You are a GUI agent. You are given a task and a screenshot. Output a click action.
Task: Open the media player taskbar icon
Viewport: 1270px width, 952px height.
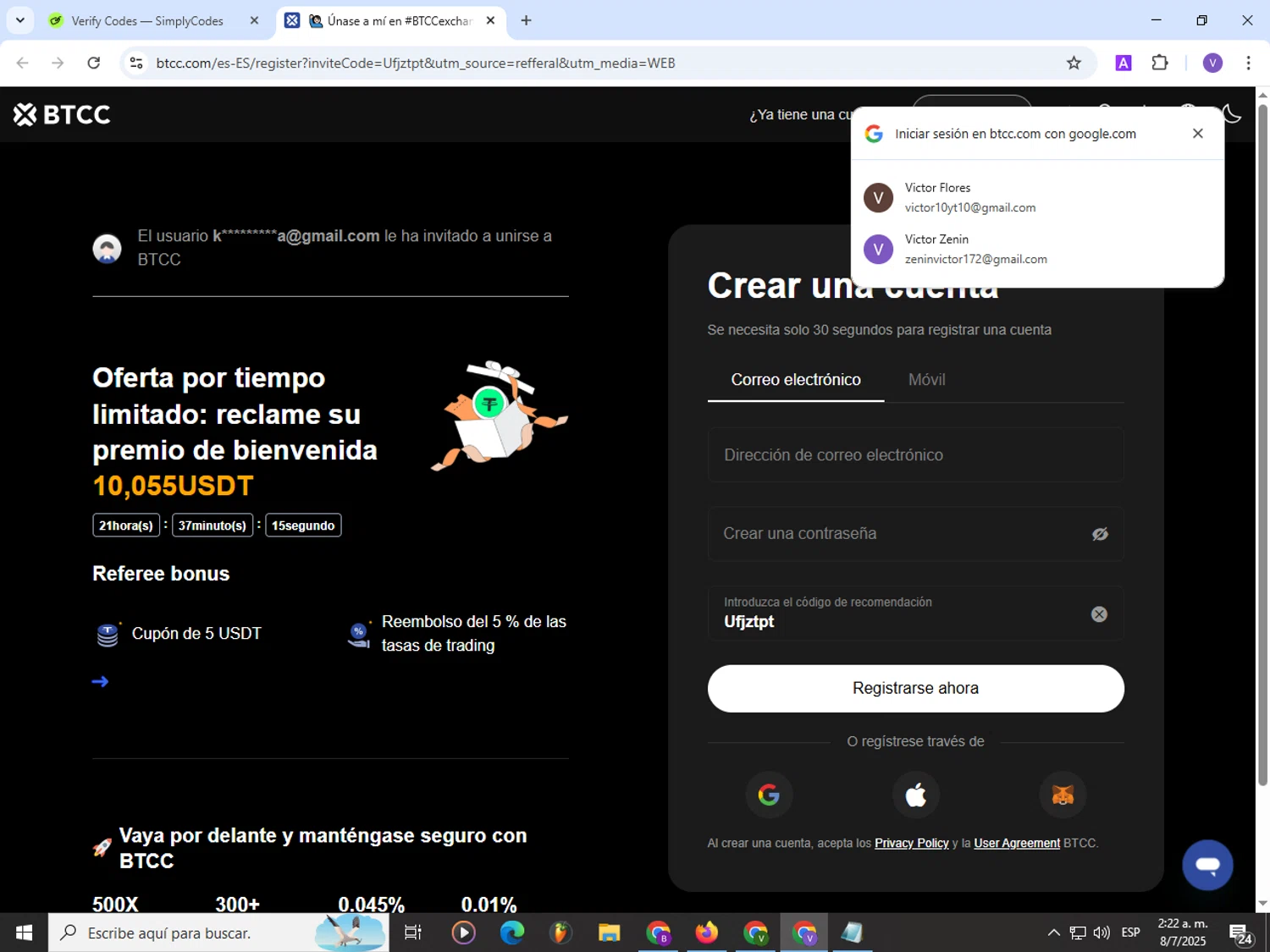click(463, 933)
